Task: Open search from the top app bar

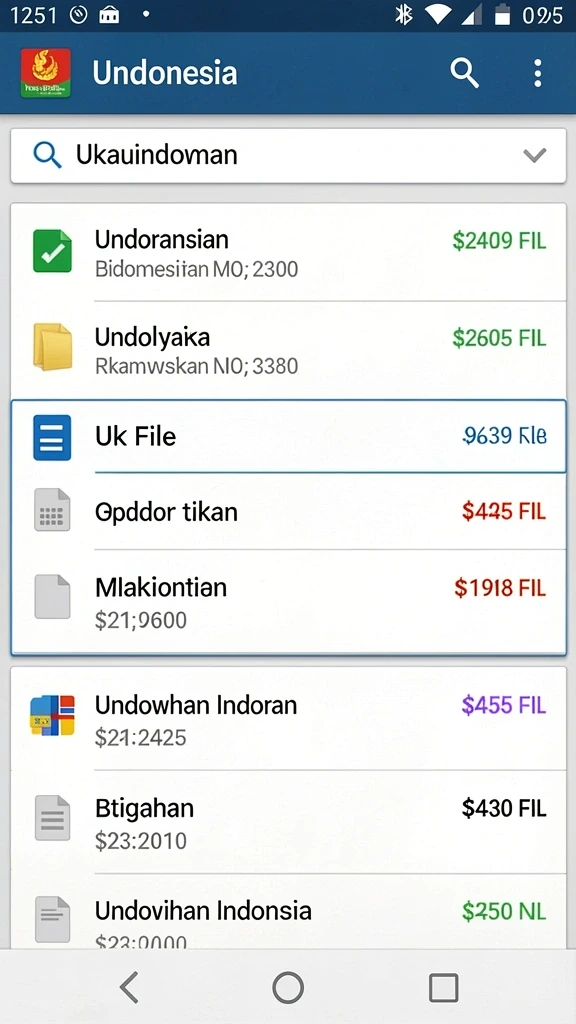Action: tap(464, 72)
